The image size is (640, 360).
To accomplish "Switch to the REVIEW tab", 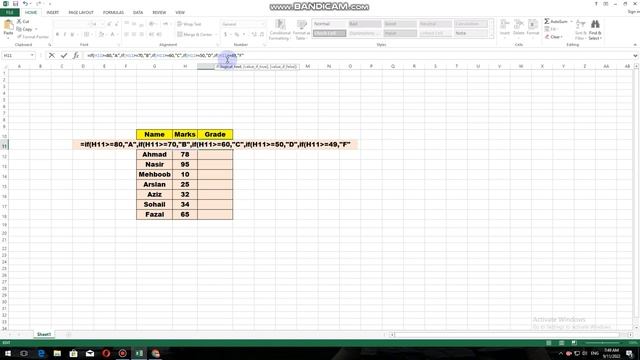I will (159, 12).
